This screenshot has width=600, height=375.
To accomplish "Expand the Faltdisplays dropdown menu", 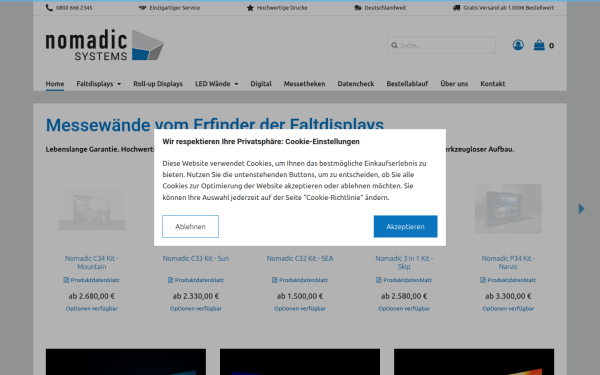I will 99,84.
